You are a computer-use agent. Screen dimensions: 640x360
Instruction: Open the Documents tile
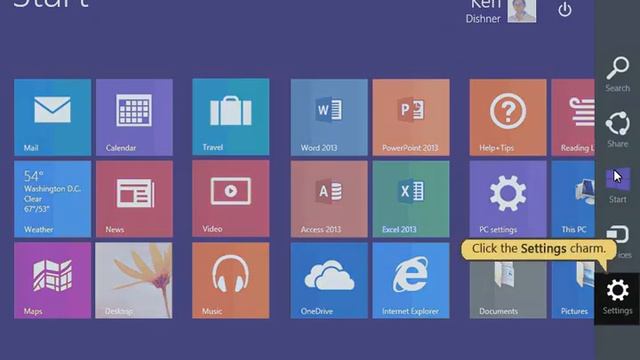coord(508,290)
